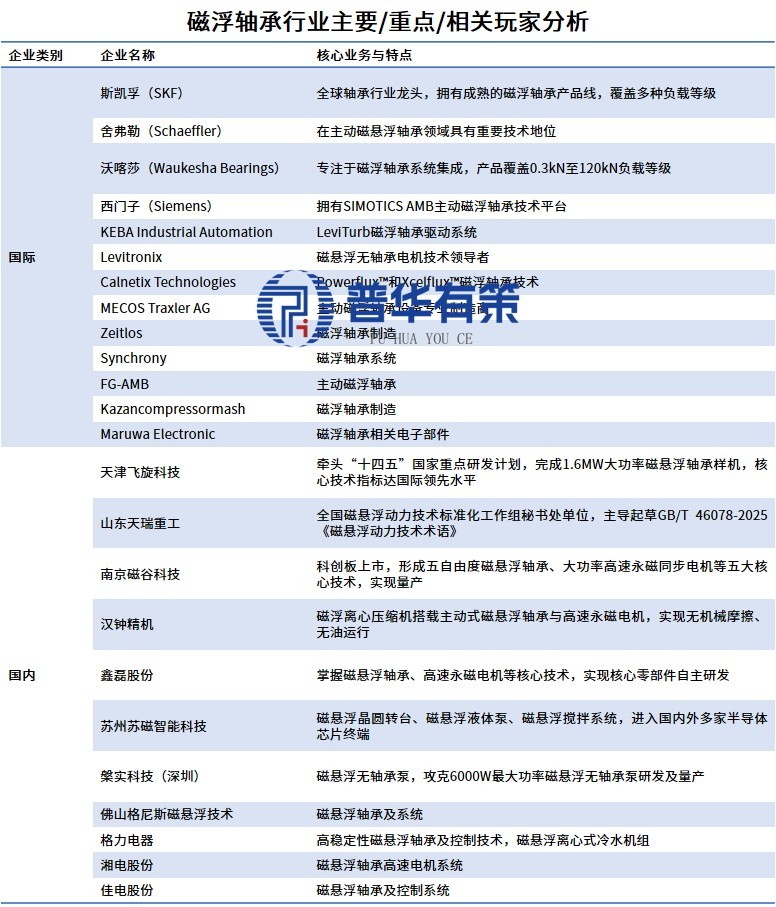The width and height of the screenshot is (776, 907).
Task: Select the Synchrony row name
Action: coord(134,359)
